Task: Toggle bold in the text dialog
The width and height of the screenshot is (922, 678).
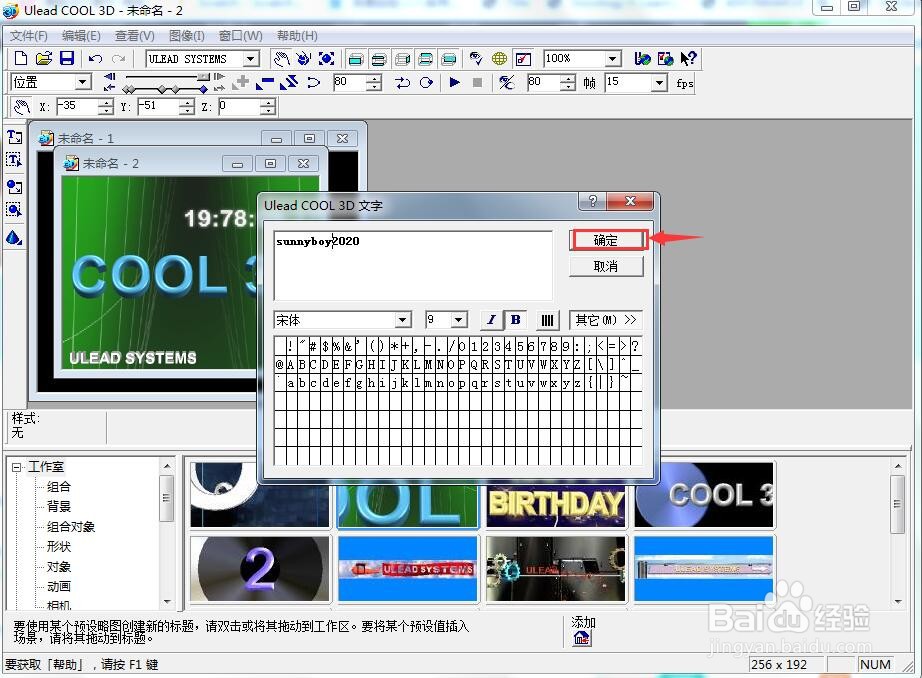Action: click(516, 319)
